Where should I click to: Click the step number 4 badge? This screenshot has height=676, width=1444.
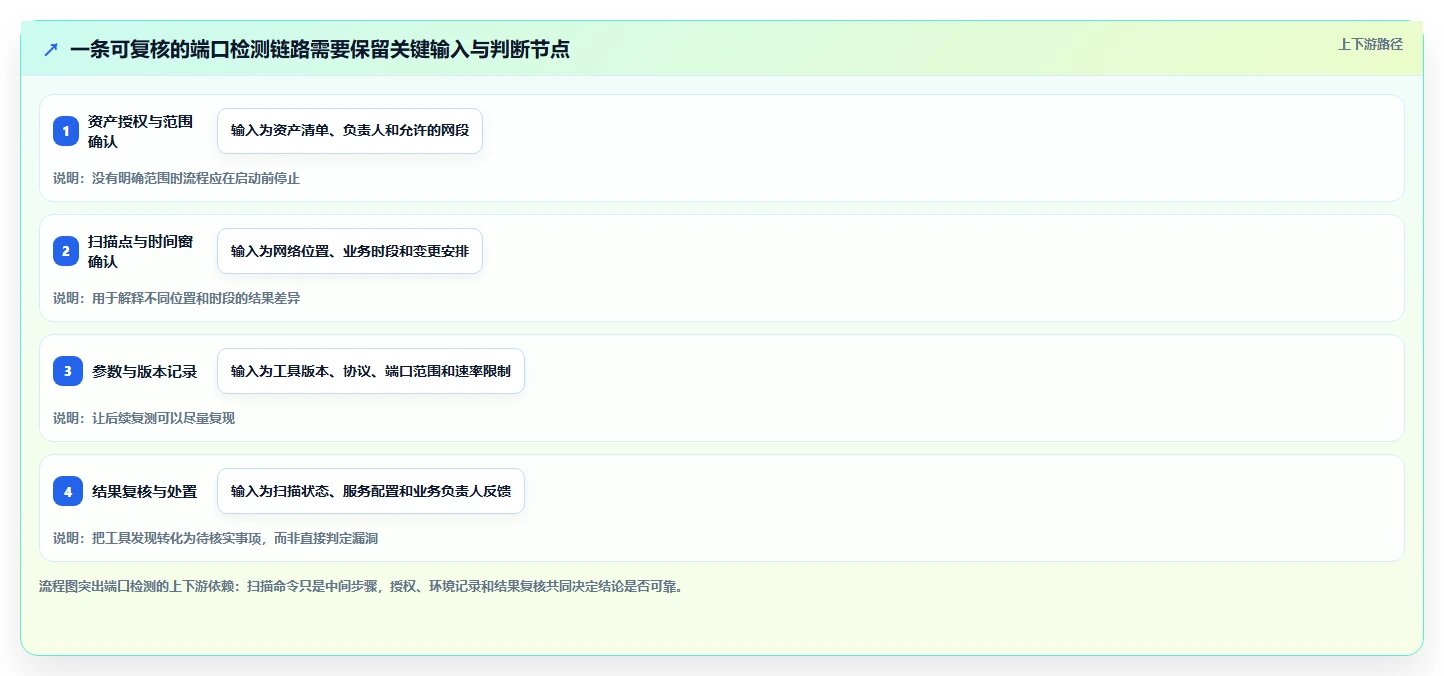tap(68, 491)
